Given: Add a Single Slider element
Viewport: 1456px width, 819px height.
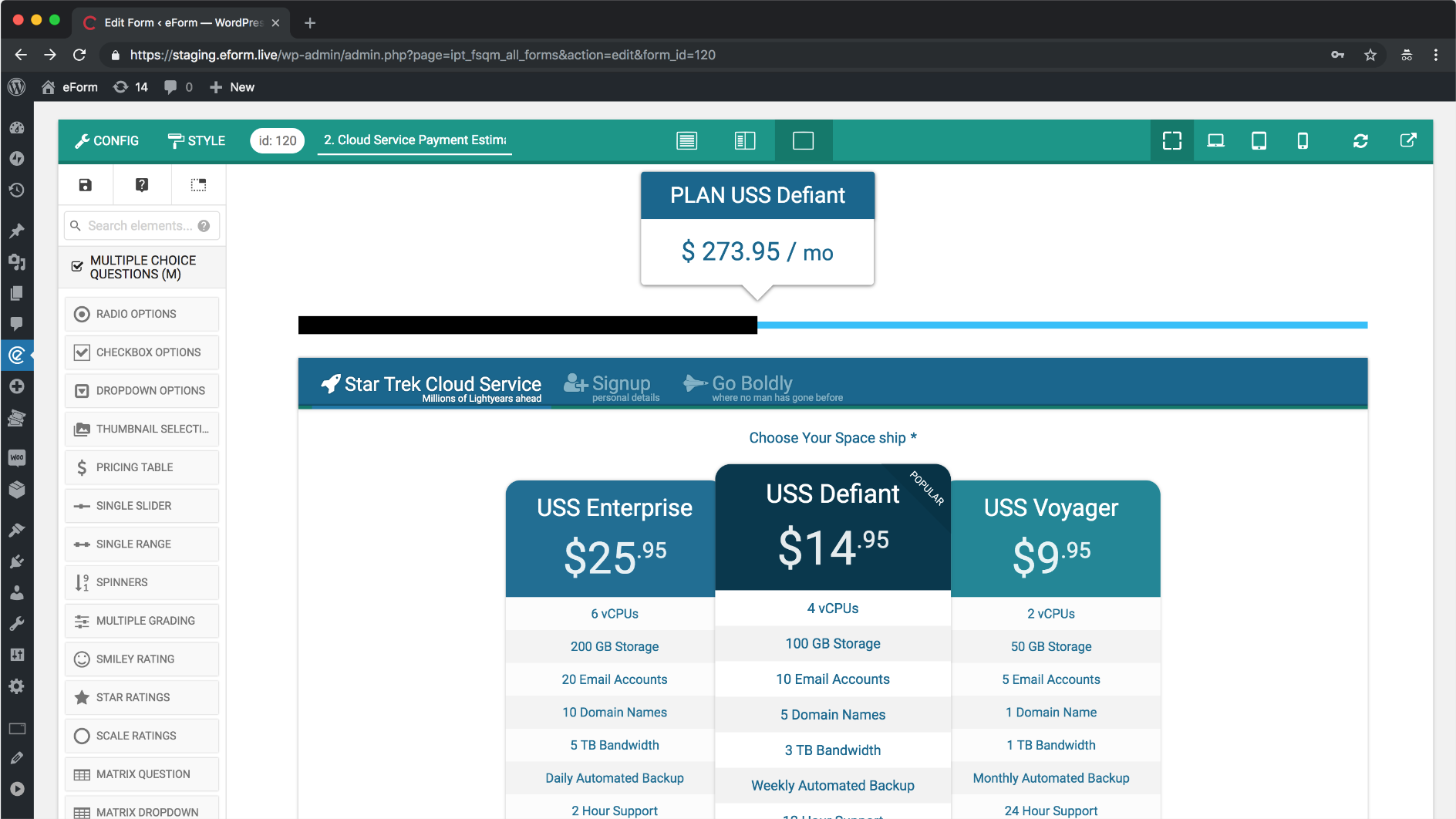Looking at the screenshot, I should coord(142,506).
